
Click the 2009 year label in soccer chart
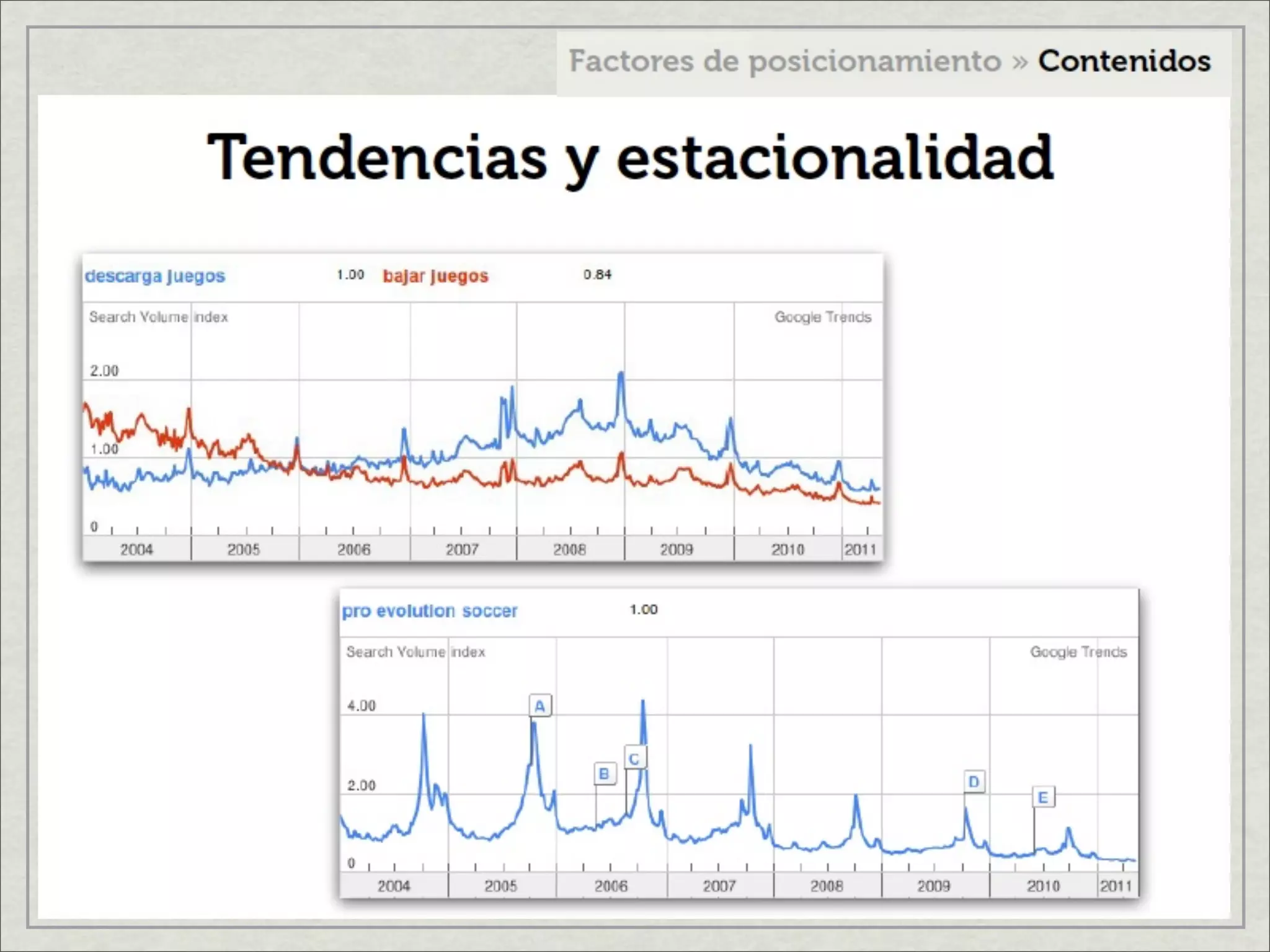point(934,886)
